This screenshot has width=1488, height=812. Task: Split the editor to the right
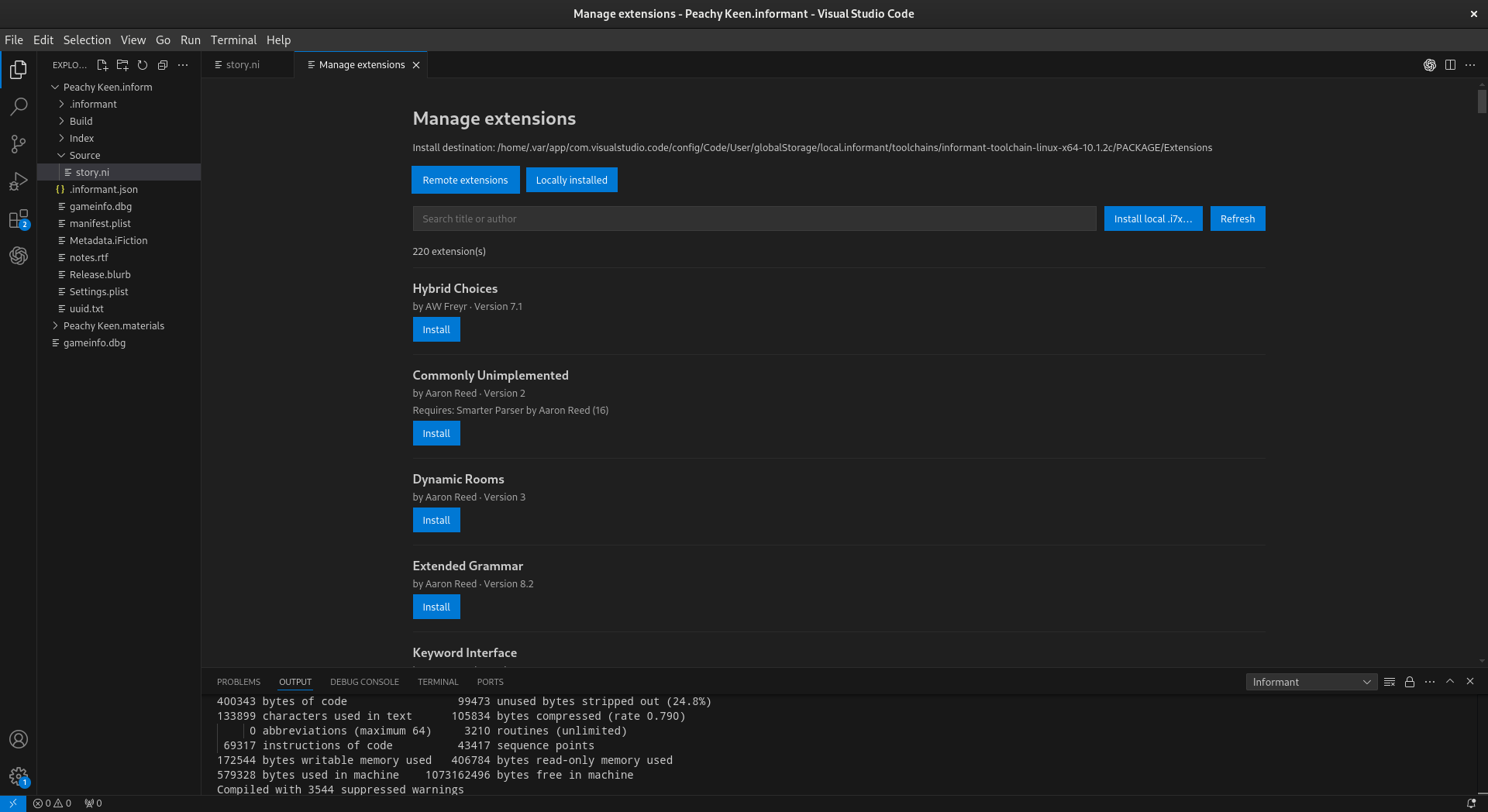tap(1450, 65)
